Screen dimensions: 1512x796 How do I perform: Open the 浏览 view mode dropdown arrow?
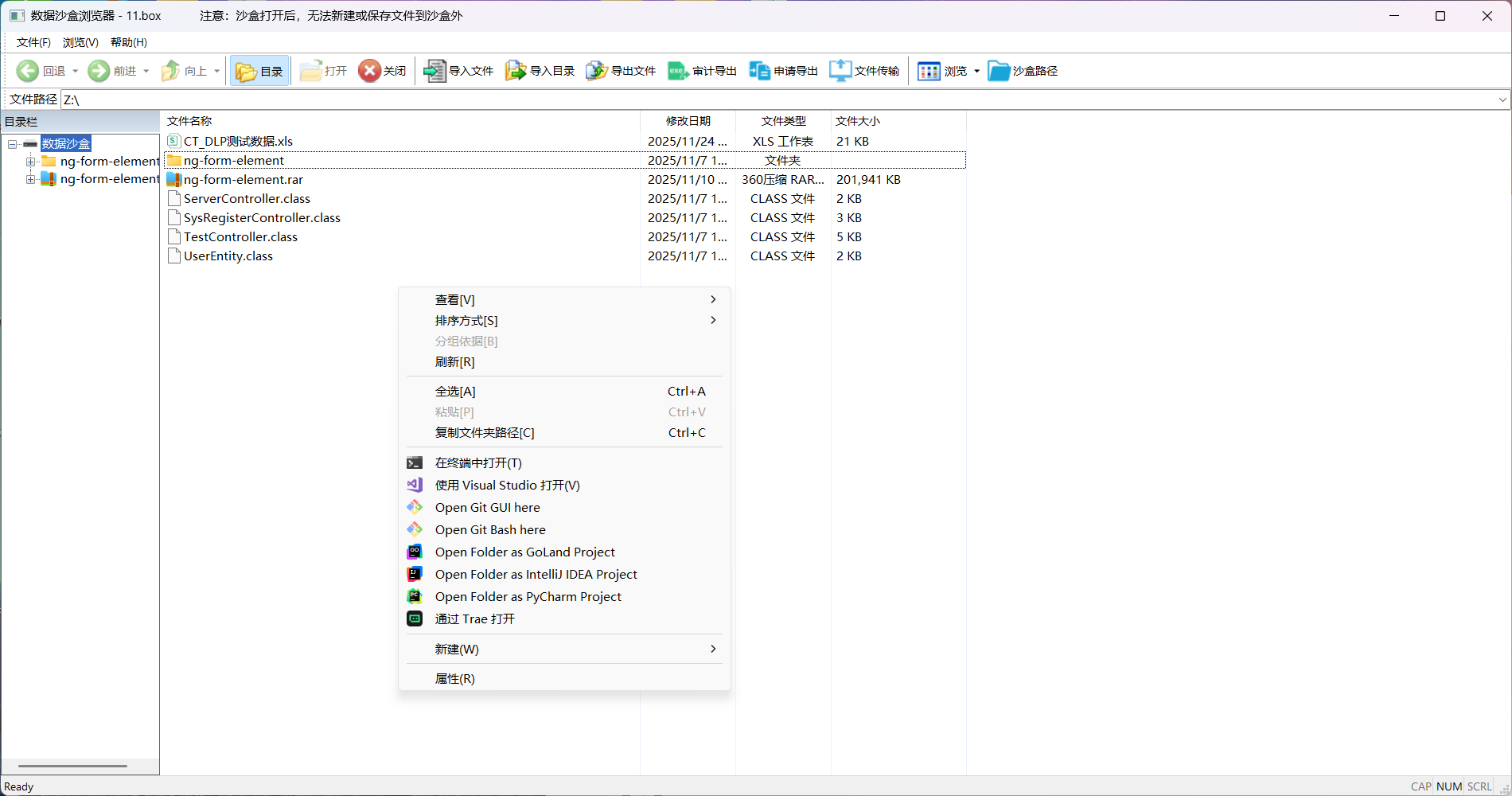977,71
